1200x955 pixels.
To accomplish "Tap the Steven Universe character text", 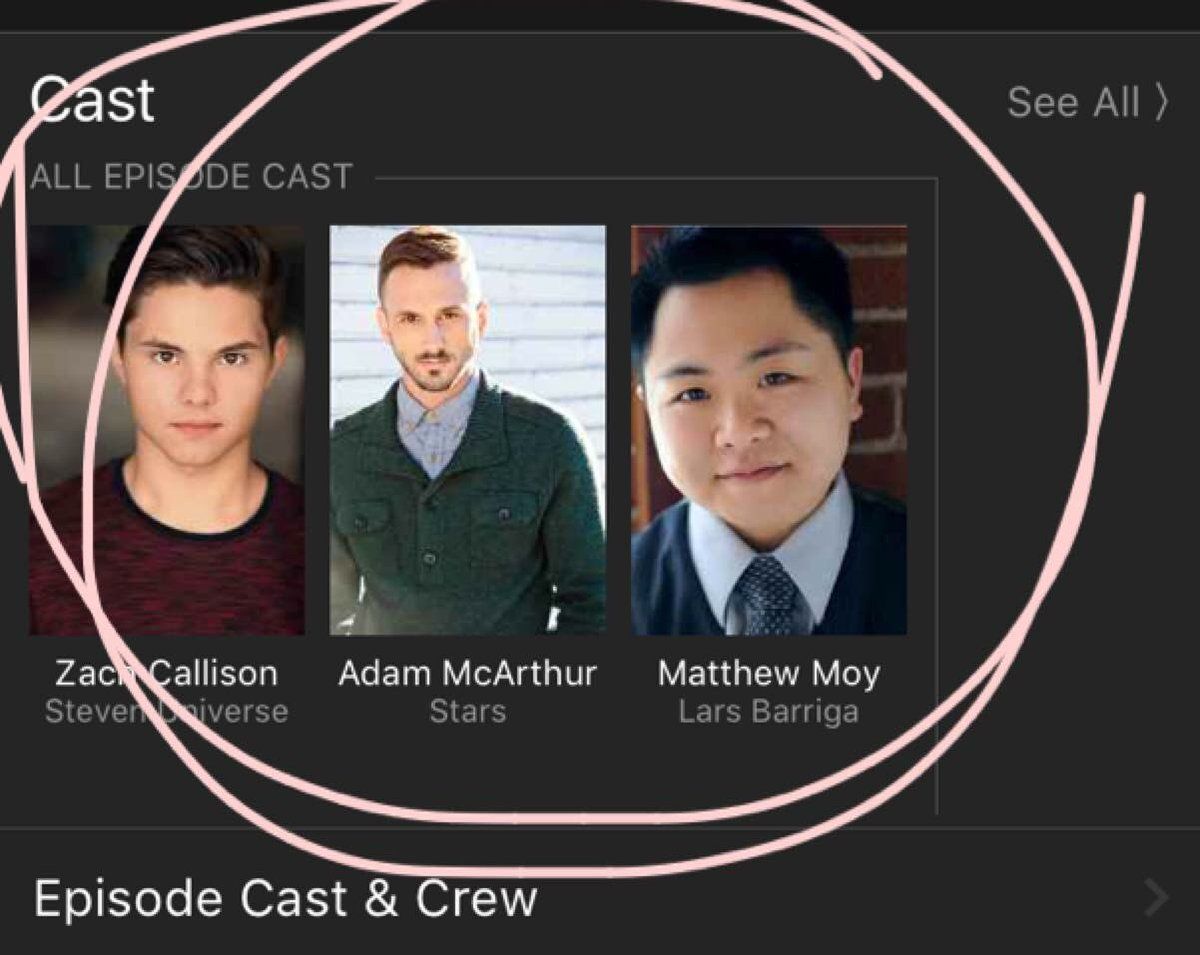I will point(166,712).
